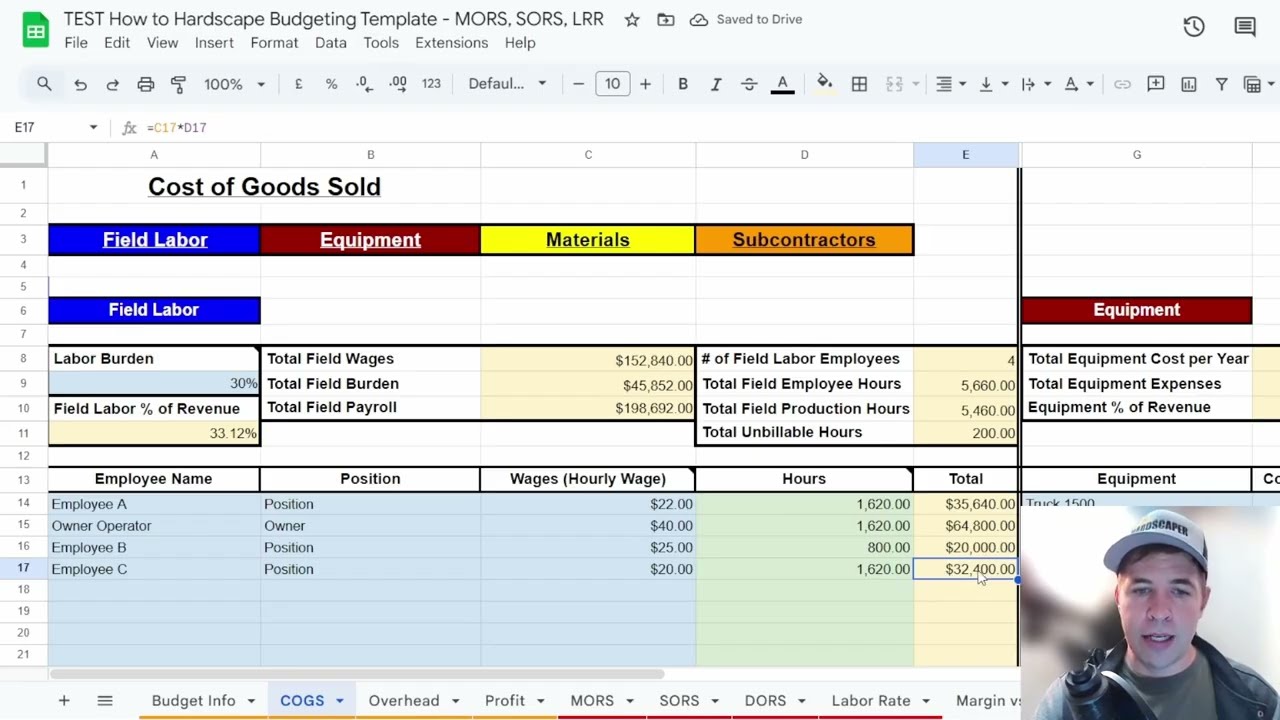This screenshot has width=1280, height=720.
Task: Open the all sheets list button
Action: [104, 701]
